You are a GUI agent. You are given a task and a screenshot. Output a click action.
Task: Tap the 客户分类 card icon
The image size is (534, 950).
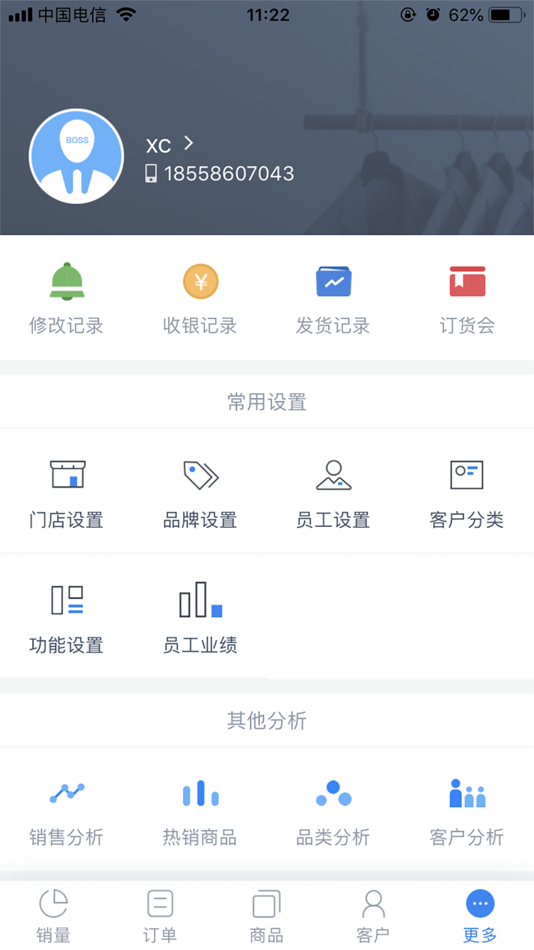pyautogui.click(x=467, y=474)
